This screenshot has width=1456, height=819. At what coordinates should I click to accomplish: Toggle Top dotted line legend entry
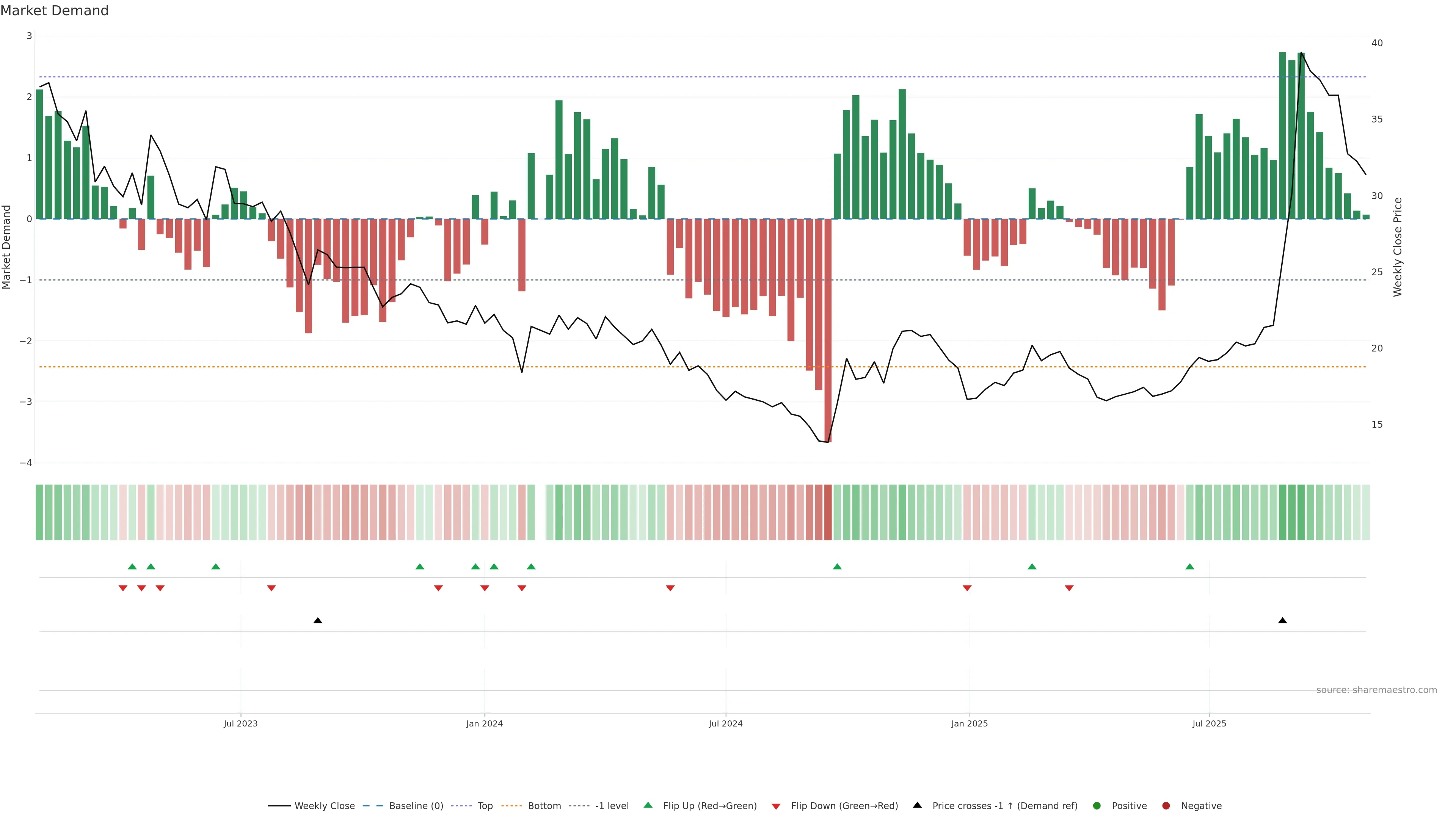485,806
